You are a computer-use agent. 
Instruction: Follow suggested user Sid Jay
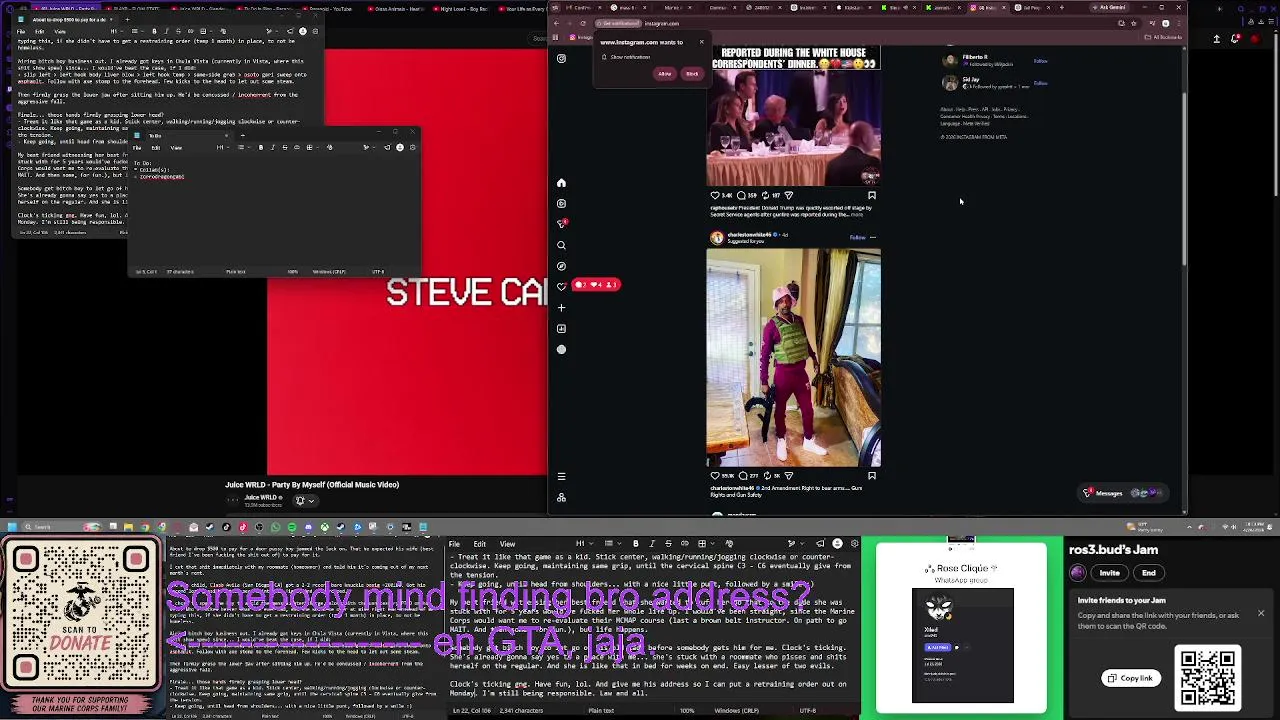1040,83
